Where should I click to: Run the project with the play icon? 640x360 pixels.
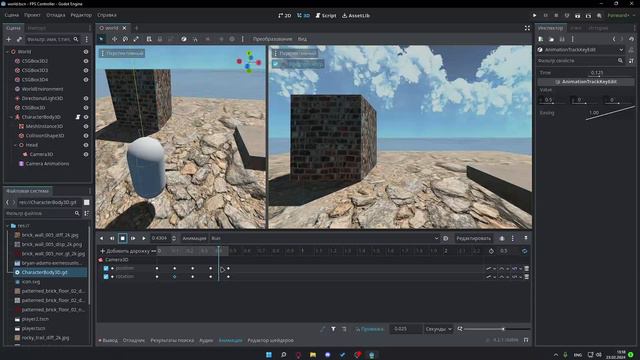tap(534, 16)
